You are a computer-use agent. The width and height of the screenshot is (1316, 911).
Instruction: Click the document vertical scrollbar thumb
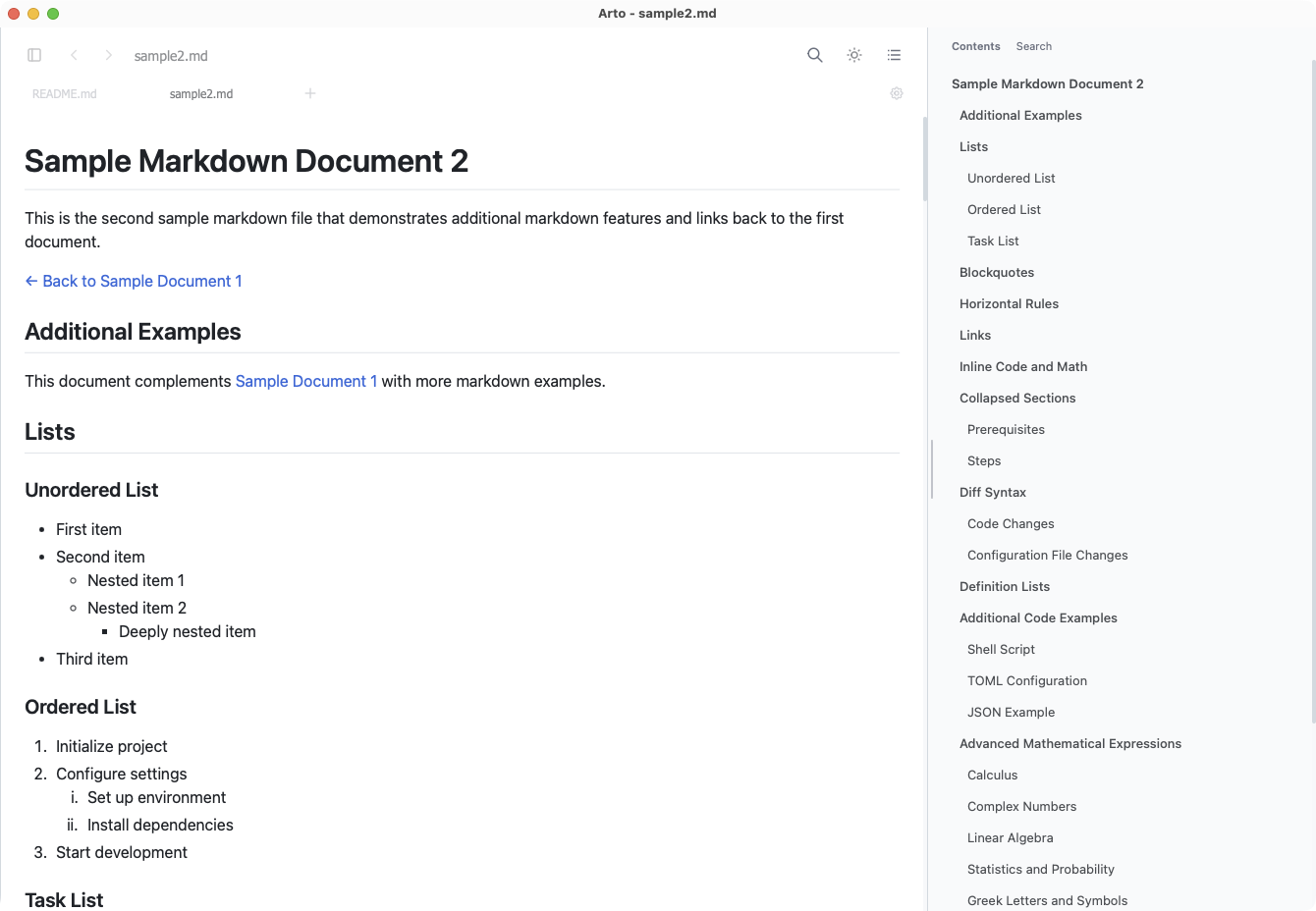tap(924, 159)
